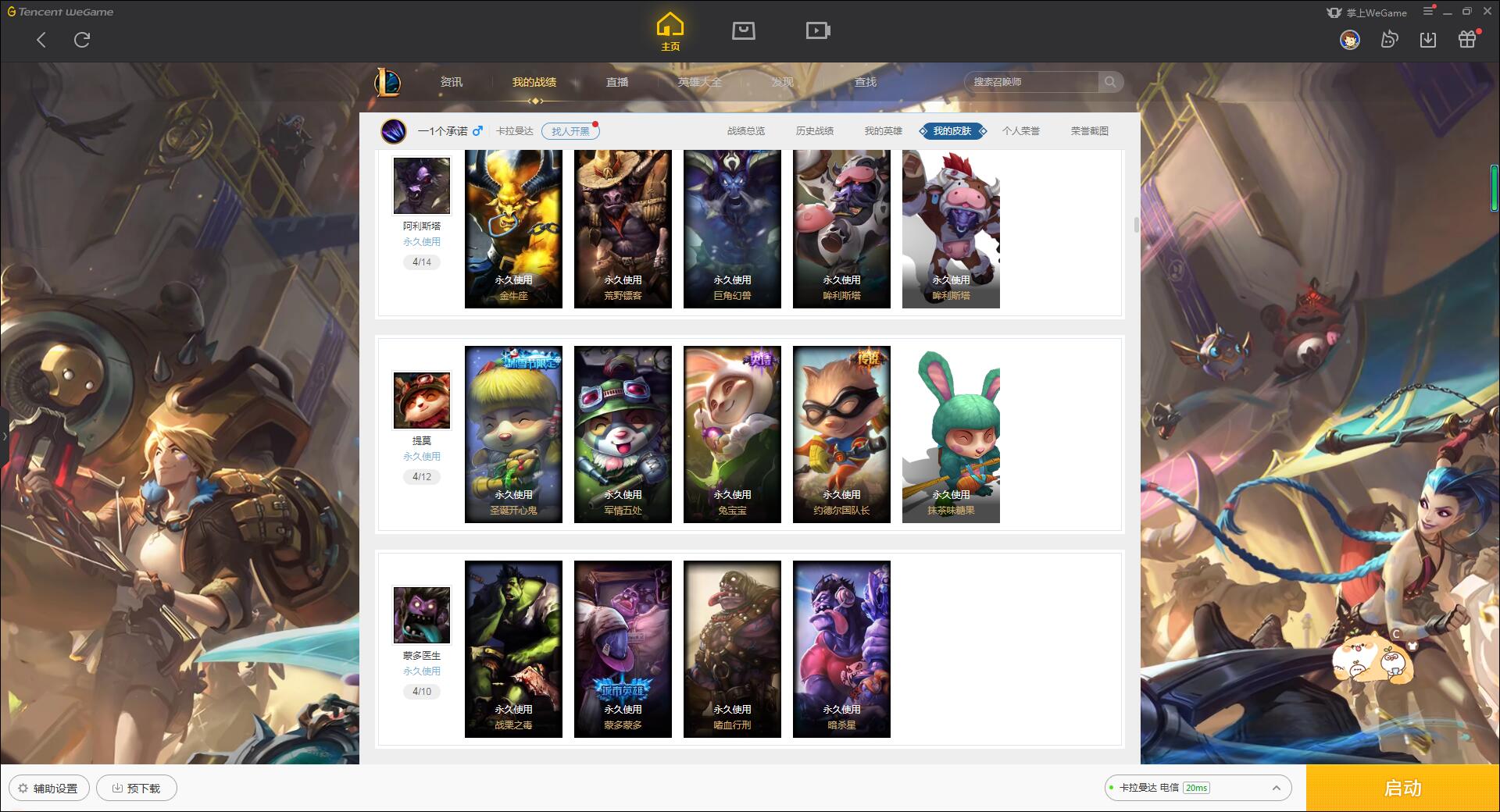This screenshot has width=1500, height=812.
Task: Open the 巨角幻兽 skin card
Action: [x=732, y=230]
